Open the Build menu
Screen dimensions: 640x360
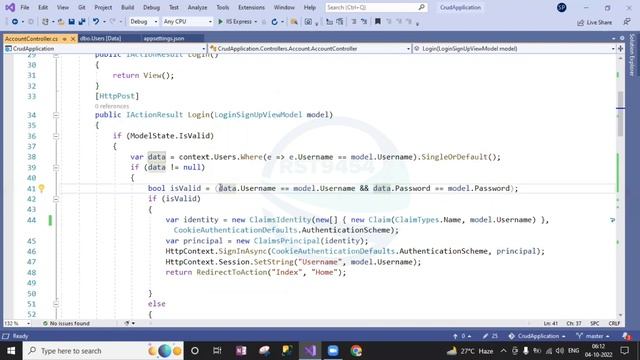[127, 7]
